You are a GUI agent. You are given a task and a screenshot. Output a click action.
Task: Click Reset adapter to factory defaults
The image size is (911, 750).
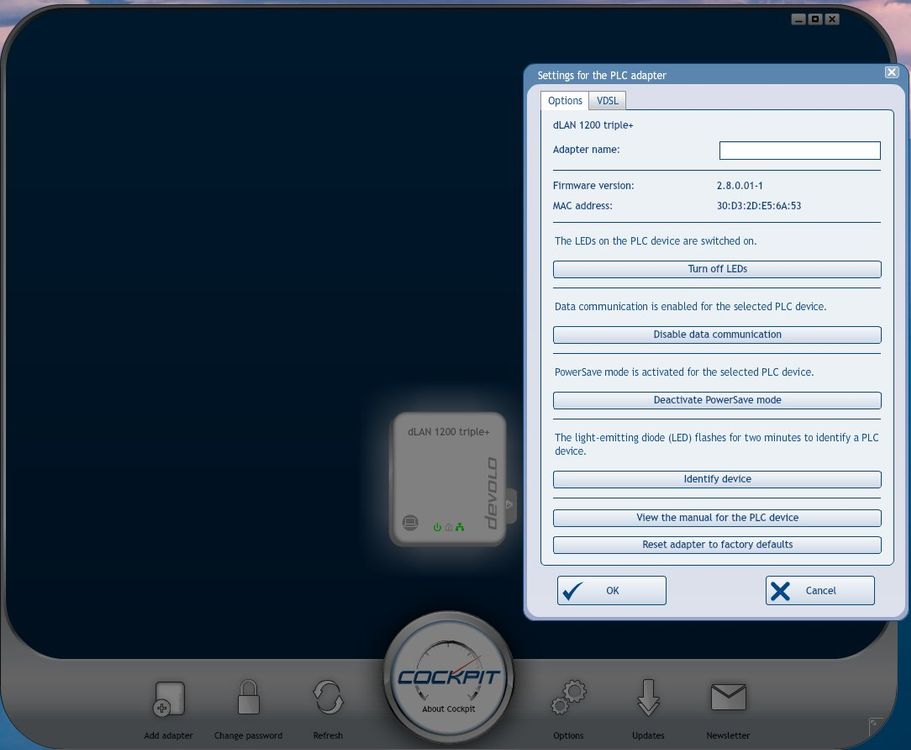[717, 545]
